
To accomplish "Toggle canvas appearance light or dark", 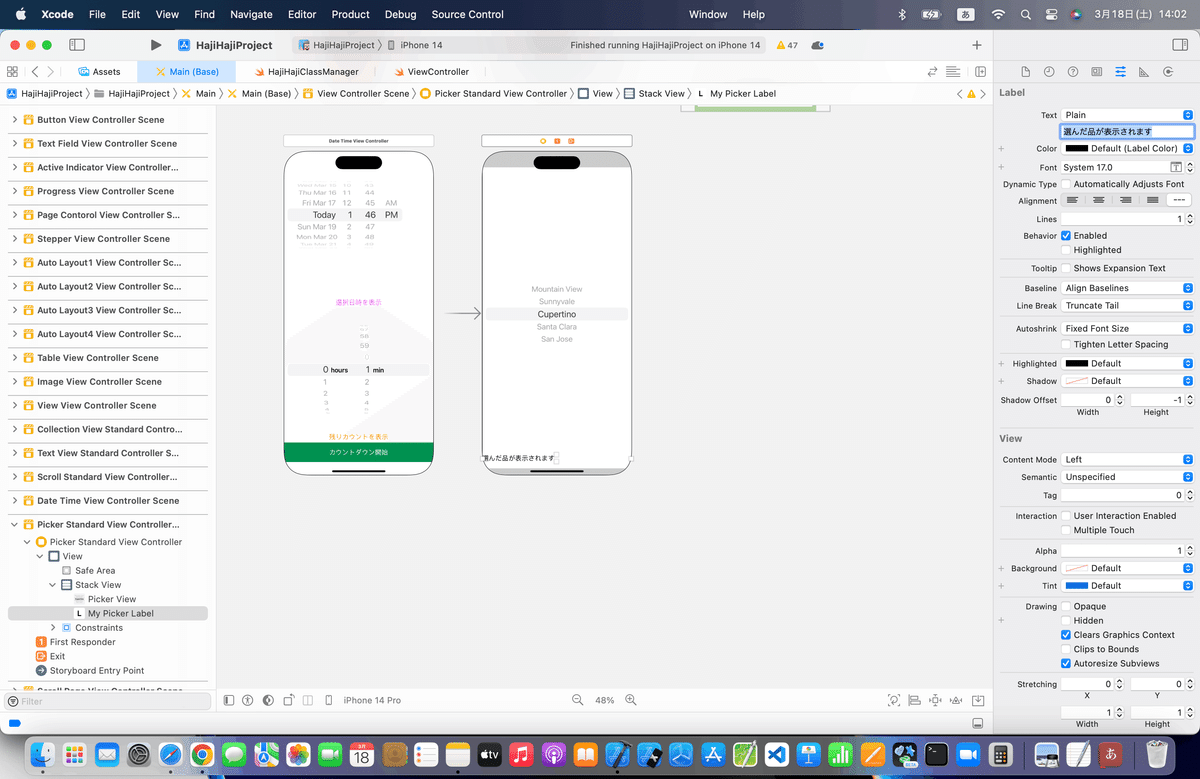I will [267, 700].
